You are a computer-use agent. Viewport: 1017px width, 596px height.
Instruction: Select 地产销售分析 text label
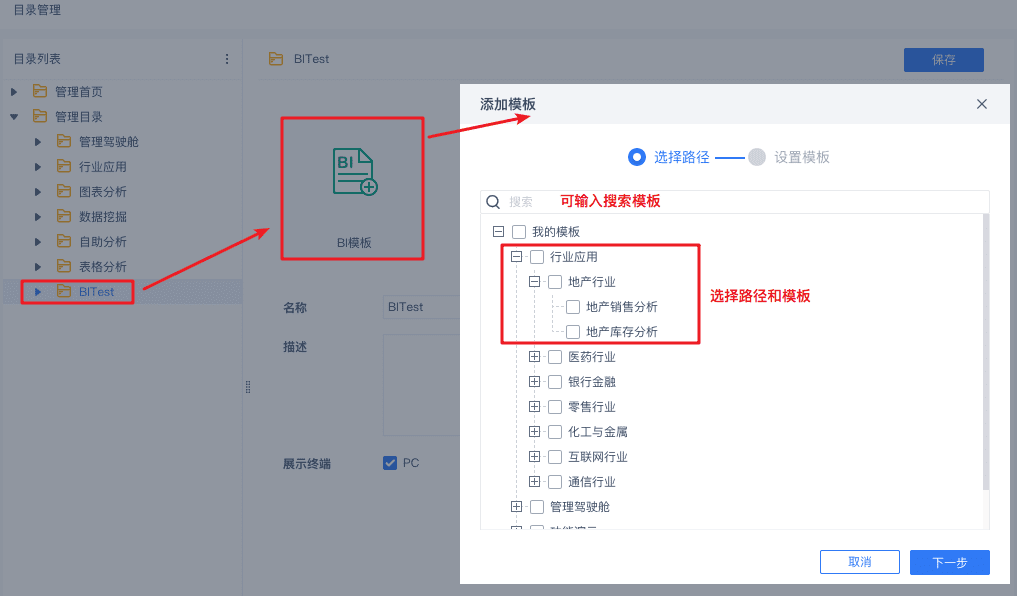click(621, 307)
